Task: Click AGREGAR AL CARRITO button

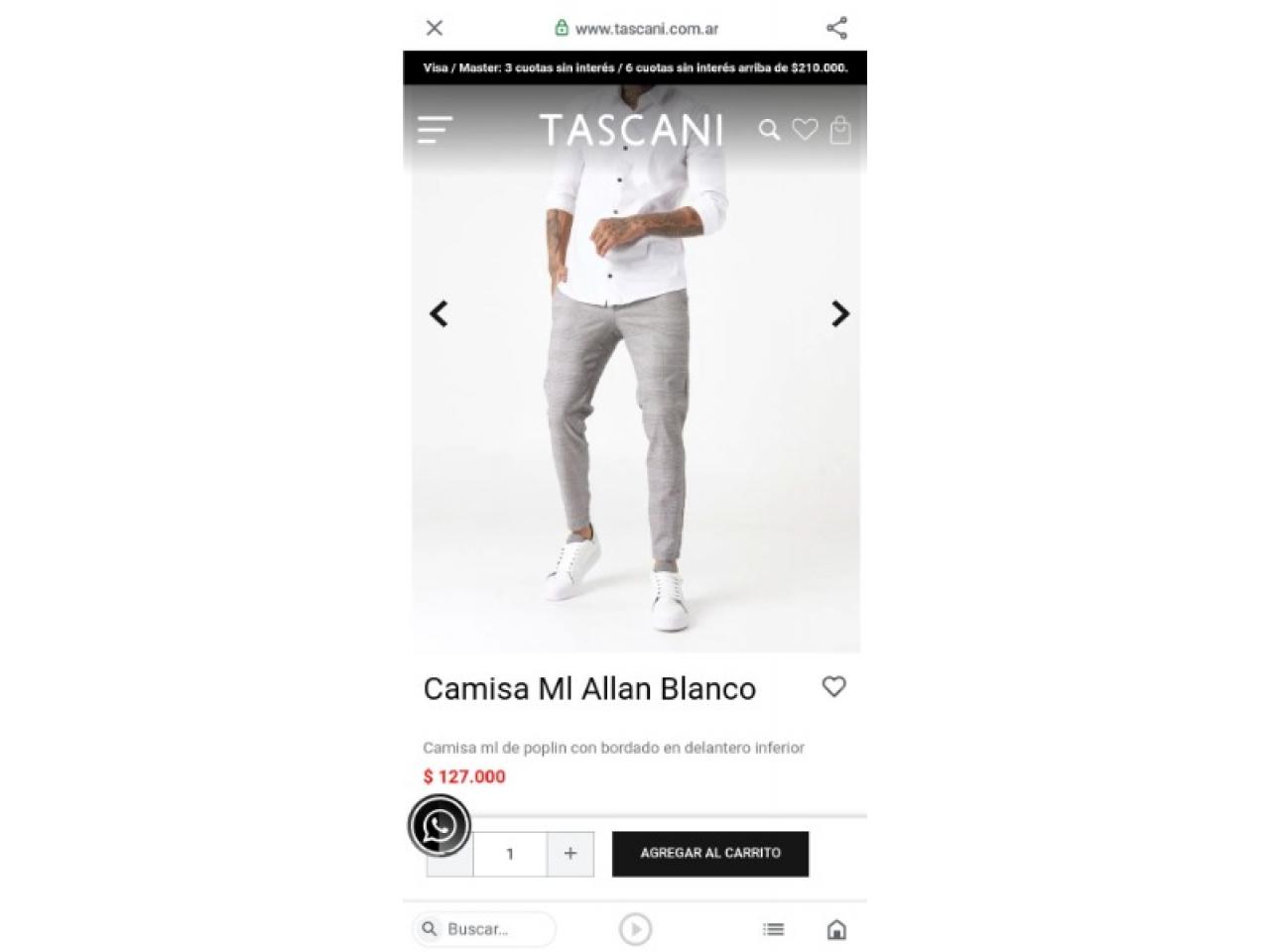Action: coord(710,853)
